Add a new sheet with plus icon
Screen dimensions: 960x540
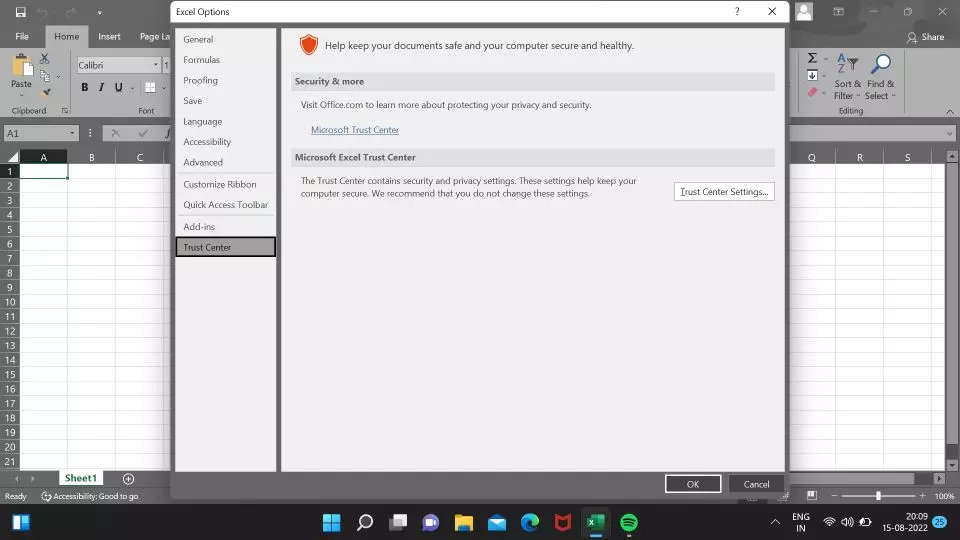[128, 478]
